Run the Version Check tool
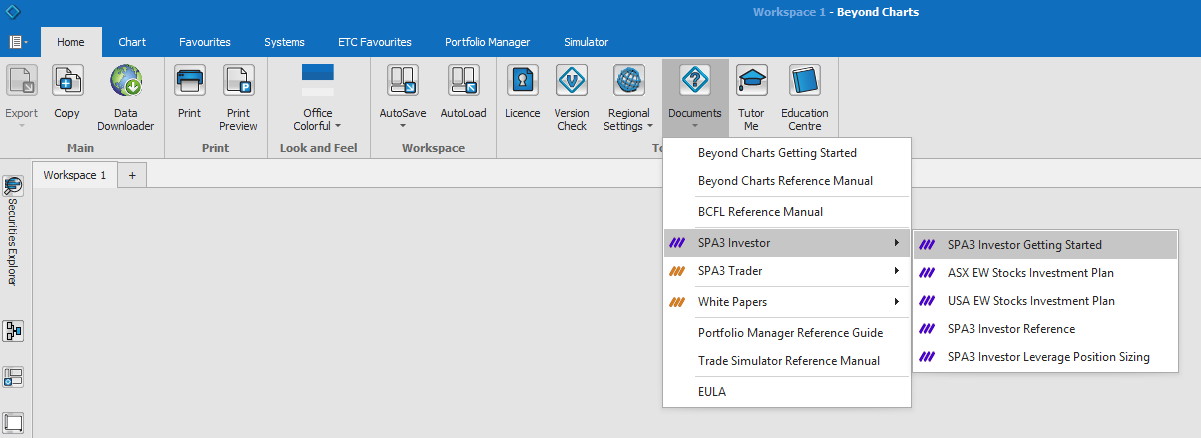This screenshot has width=1201, height=438. [572, 81]
